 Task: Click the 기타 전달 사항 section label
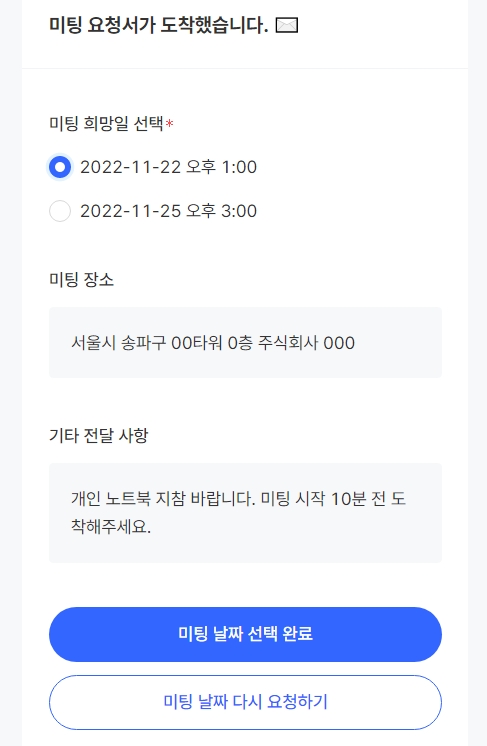[x=98, y=435]
